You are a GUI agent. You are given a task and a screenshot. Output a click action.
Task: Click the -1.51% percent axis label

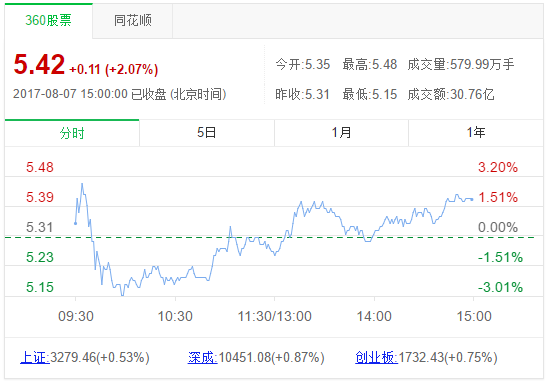point(500,258)
